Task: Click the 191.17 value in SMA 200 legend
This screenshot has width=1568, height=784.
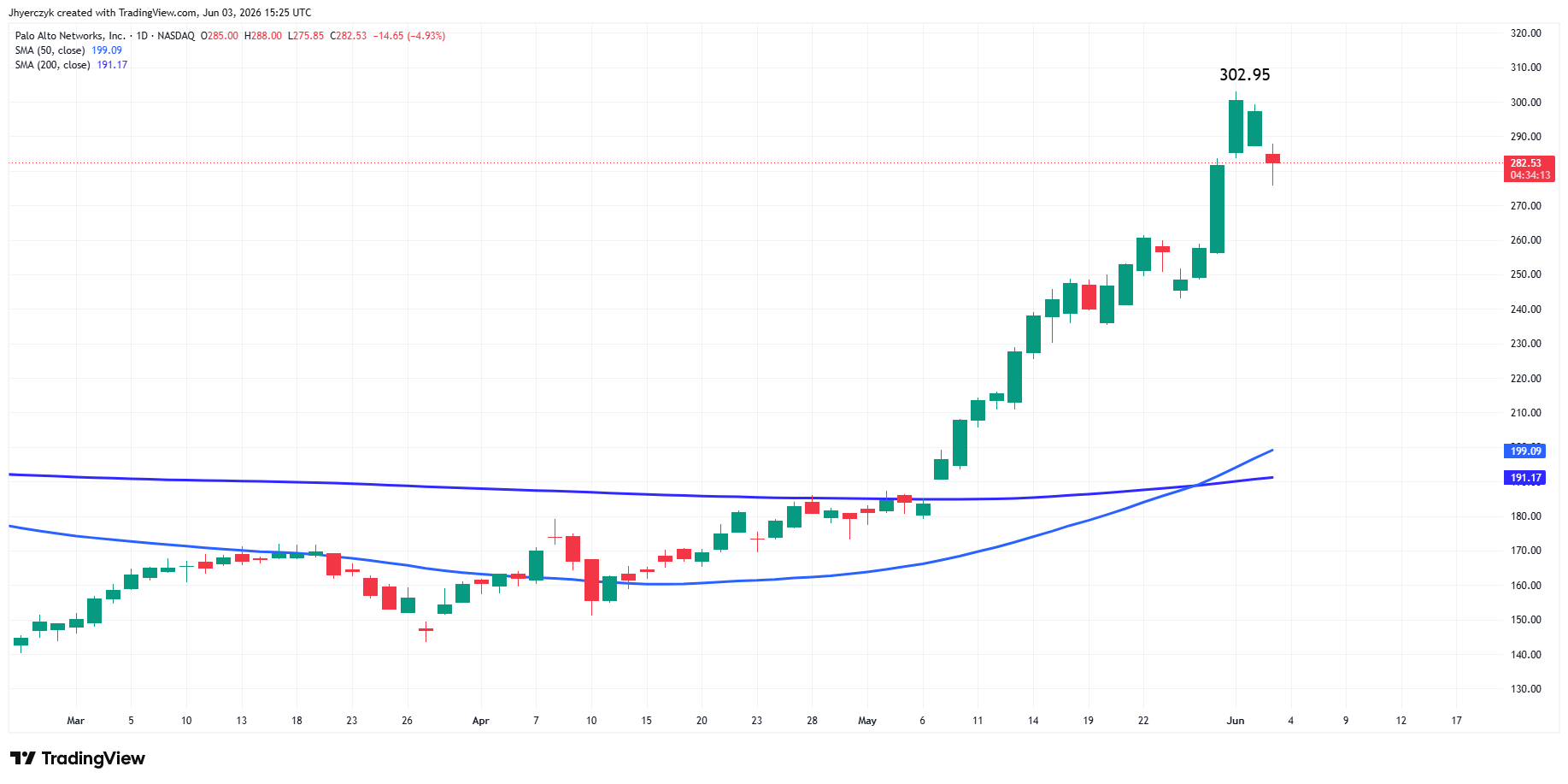Action: tap(112, 65)
